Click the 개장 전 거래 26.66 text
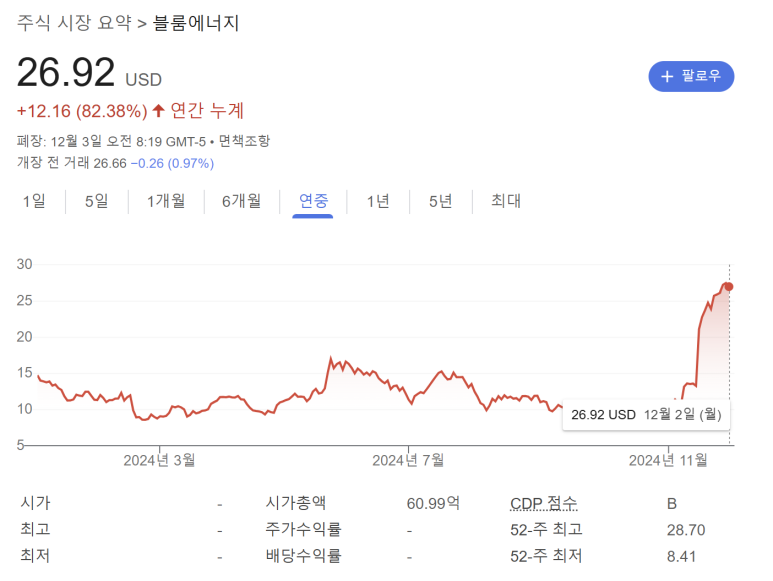This screenshot has height=581, width=773. coord(72,163)
